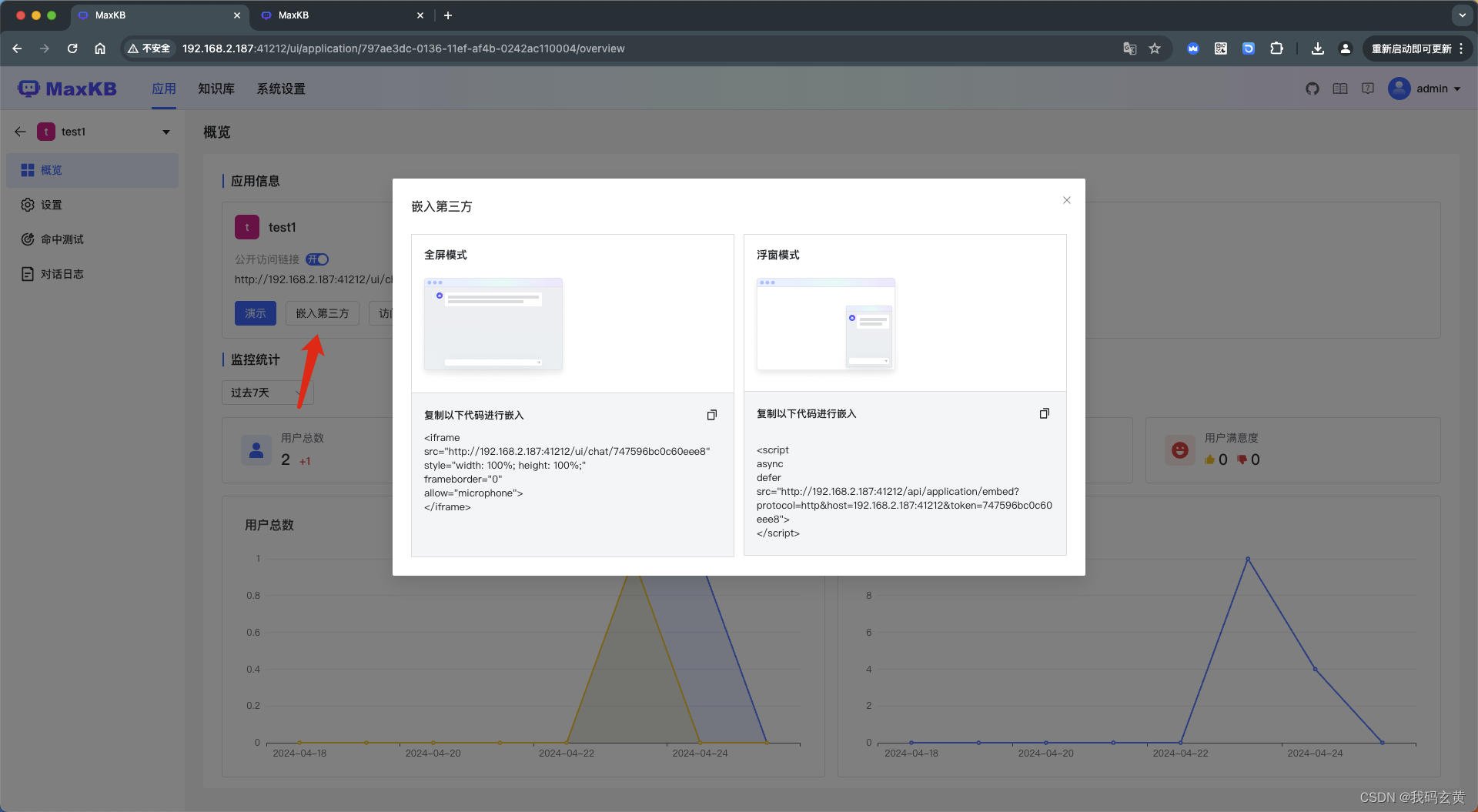Image resolution: width=1478 pixels, height=812 pixels.
Task: Click the 浮窗模式 heading
Action: click(778, 255)
